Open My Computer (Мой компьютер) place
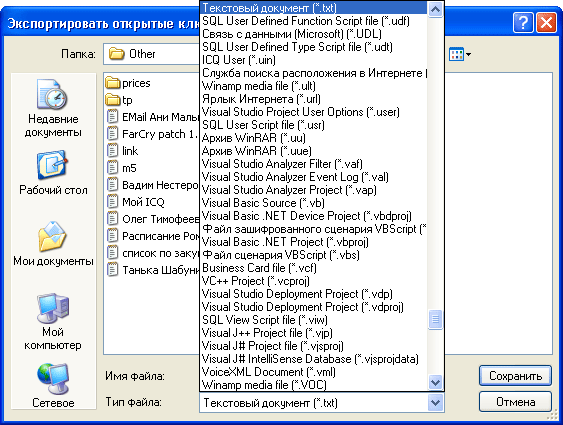The width and height of the screenshot is (563, 425). pos(53,322)
